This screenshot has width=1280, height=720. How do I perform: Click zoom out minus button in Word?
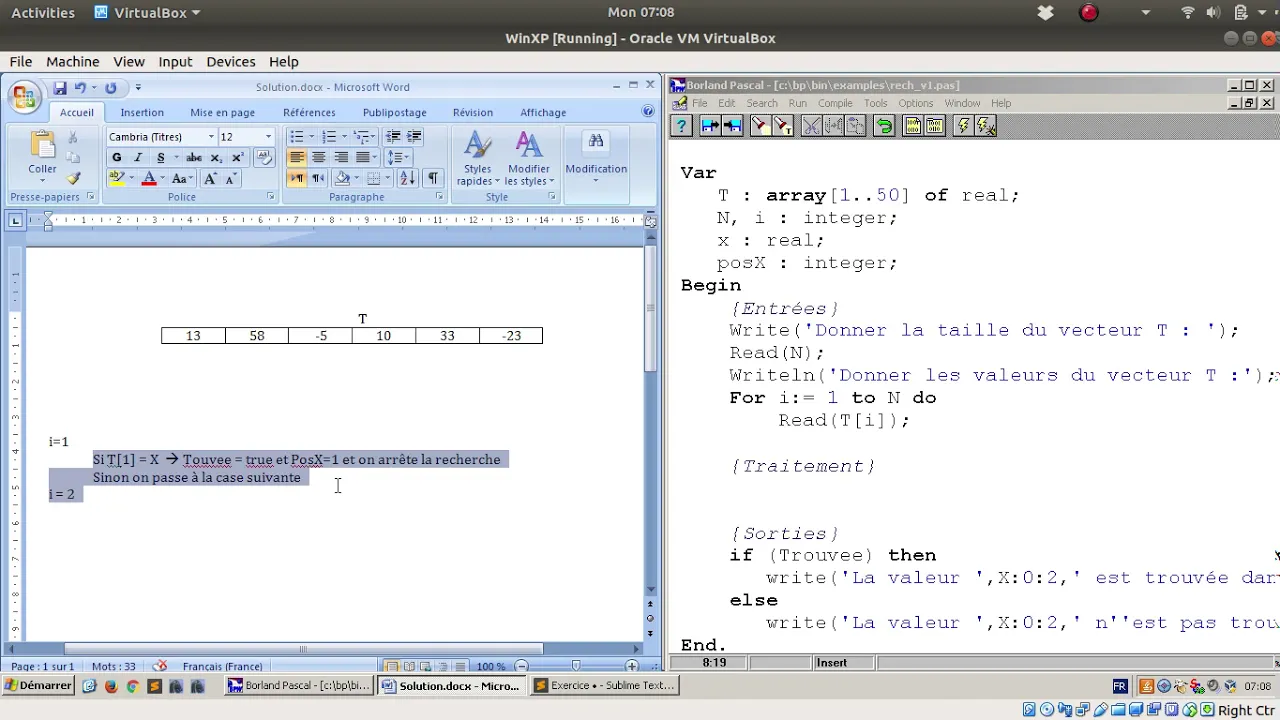point(521,666)
